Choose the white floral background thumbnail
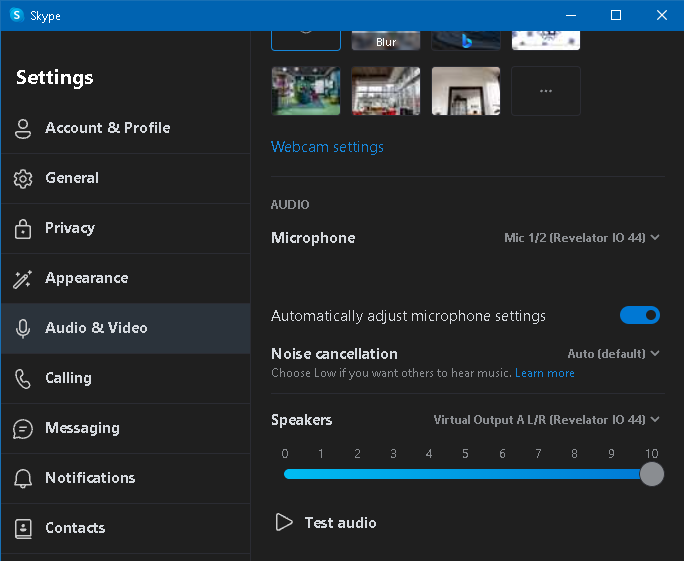 coord(546,40)
